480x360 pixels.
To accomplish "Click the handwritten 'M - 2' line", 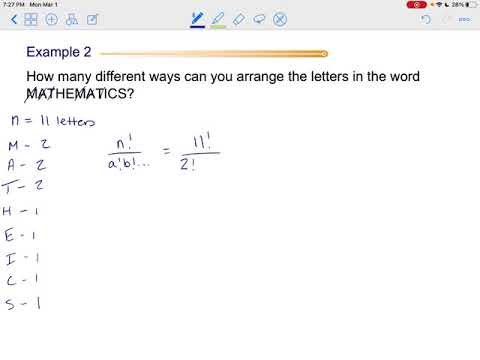I will coord(29,145).
